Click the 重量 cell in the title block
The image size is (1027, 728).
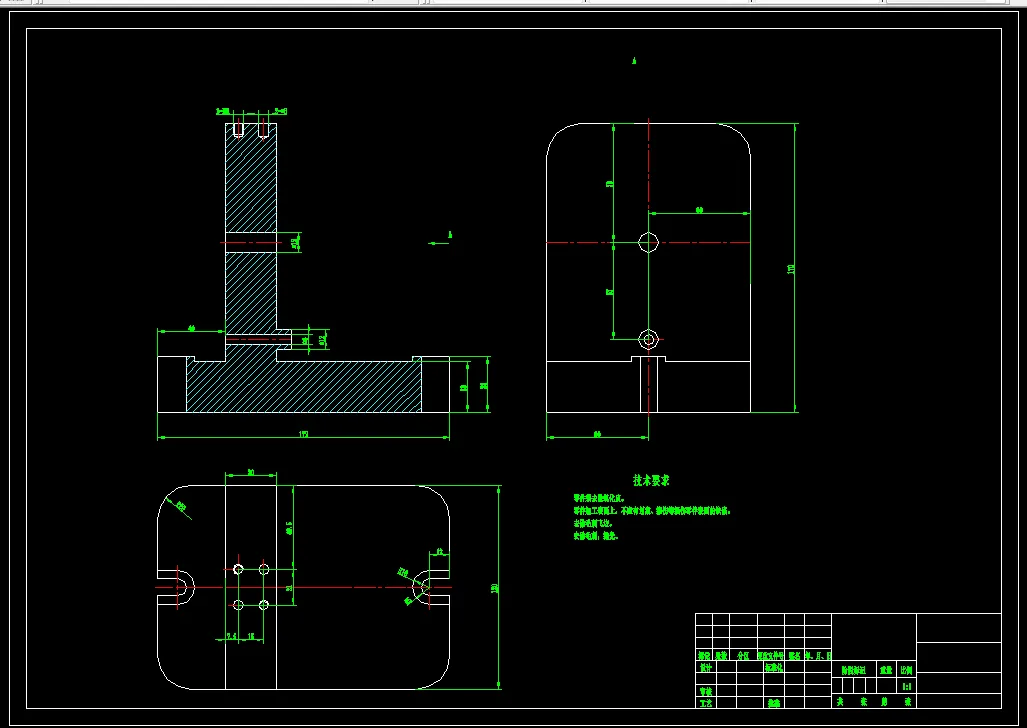[x=886, y=670]
